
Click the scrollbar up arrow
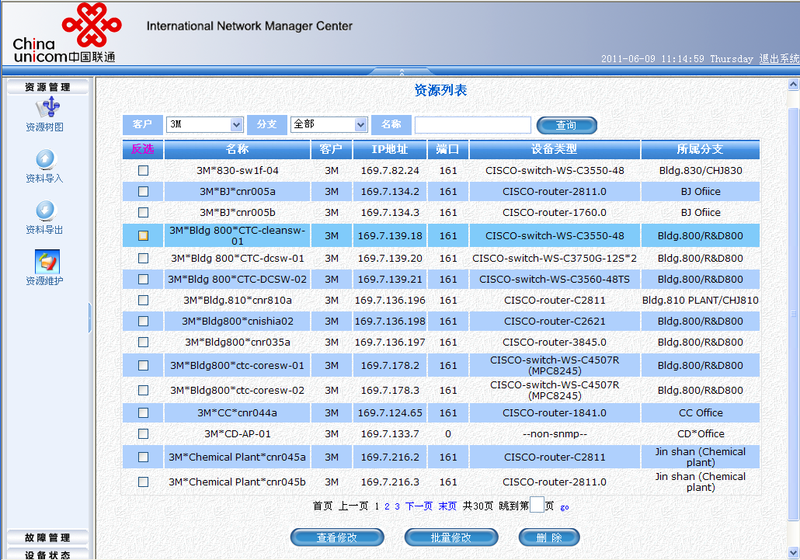793,84
